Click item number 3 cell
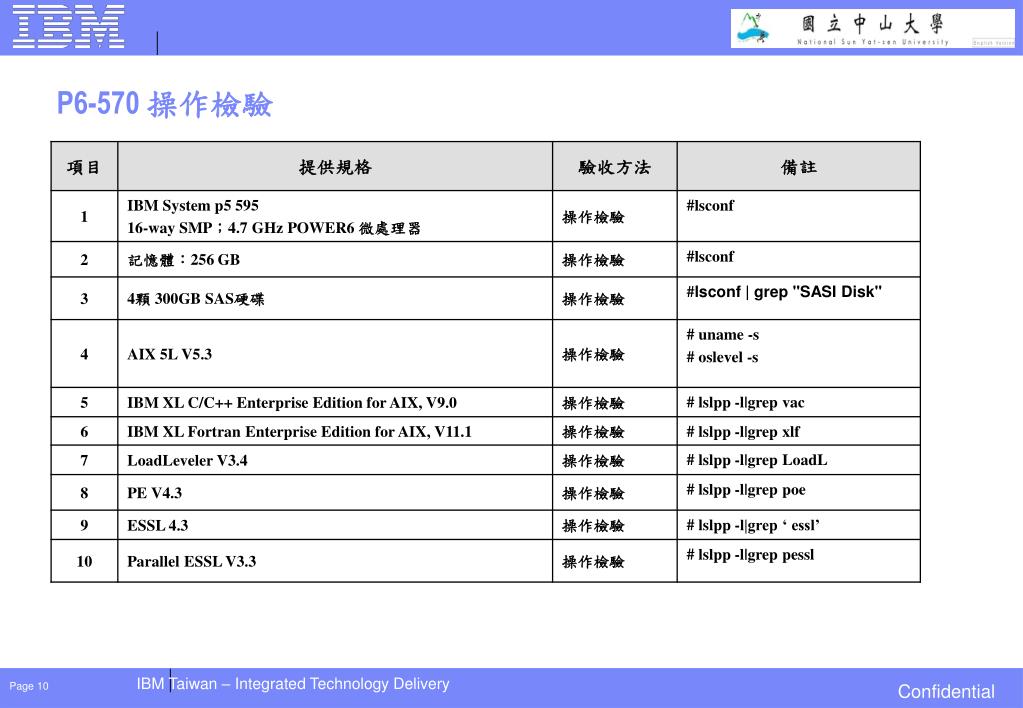1023x708 pixels. tap(84, 299)
